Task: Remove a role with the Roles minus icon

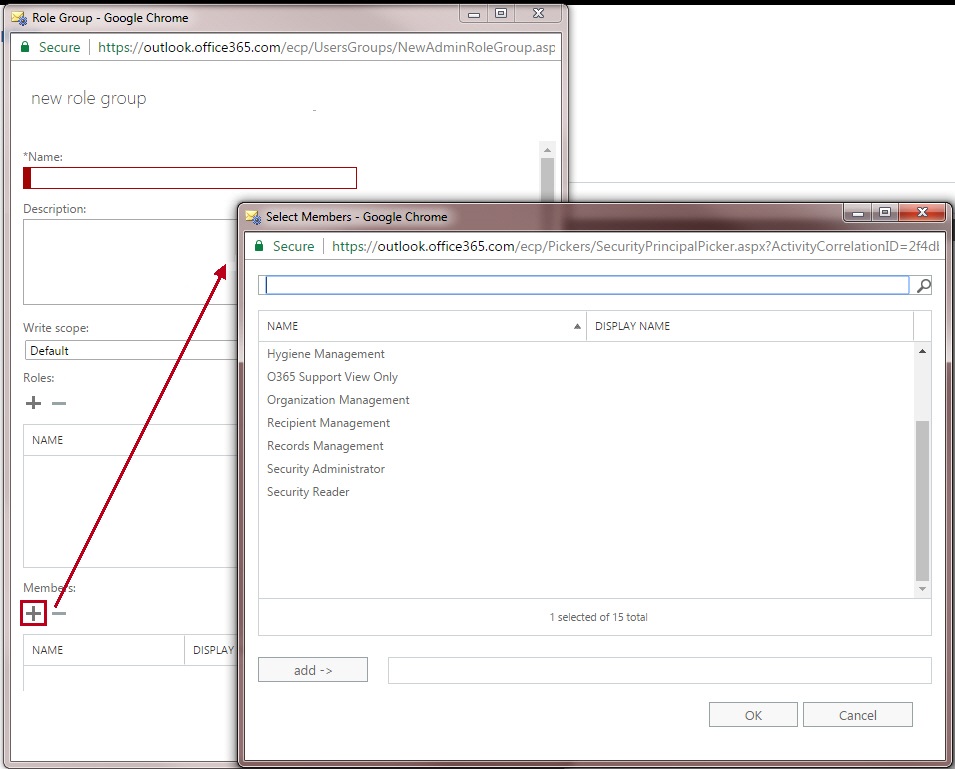Action: (59, 403)
